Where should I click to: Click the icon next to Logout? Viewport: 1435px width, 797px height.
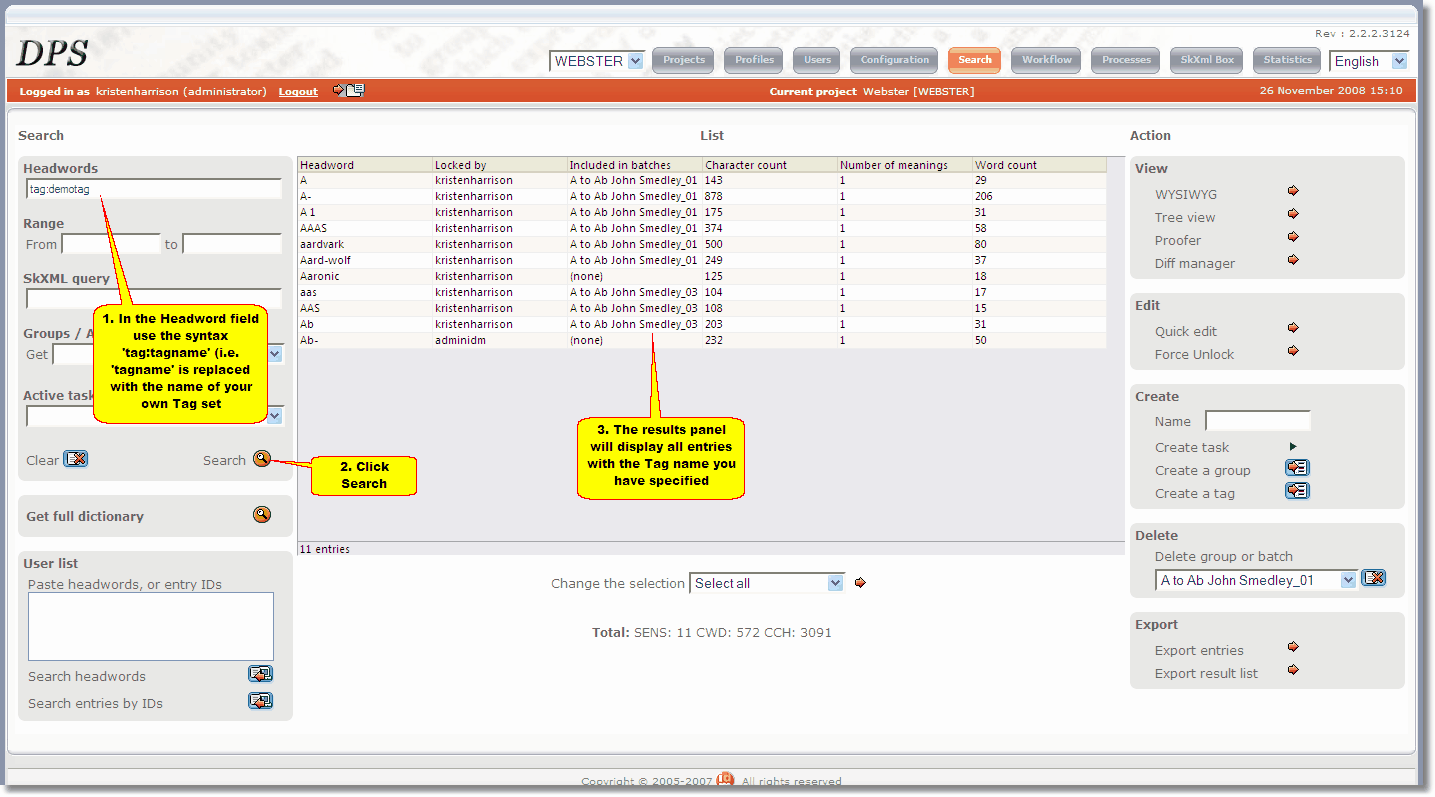[x=349, y=90]
